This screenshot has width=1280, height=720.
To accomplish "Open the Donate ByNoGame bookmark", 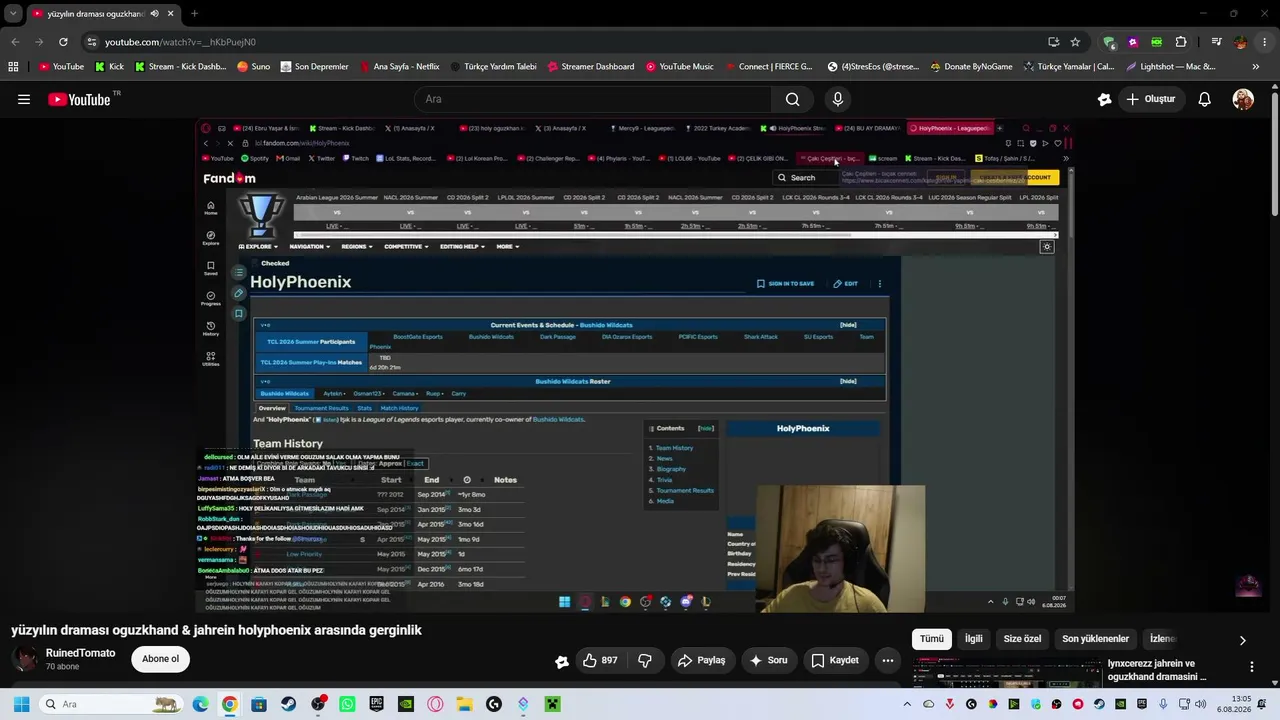I will [971, 67].
